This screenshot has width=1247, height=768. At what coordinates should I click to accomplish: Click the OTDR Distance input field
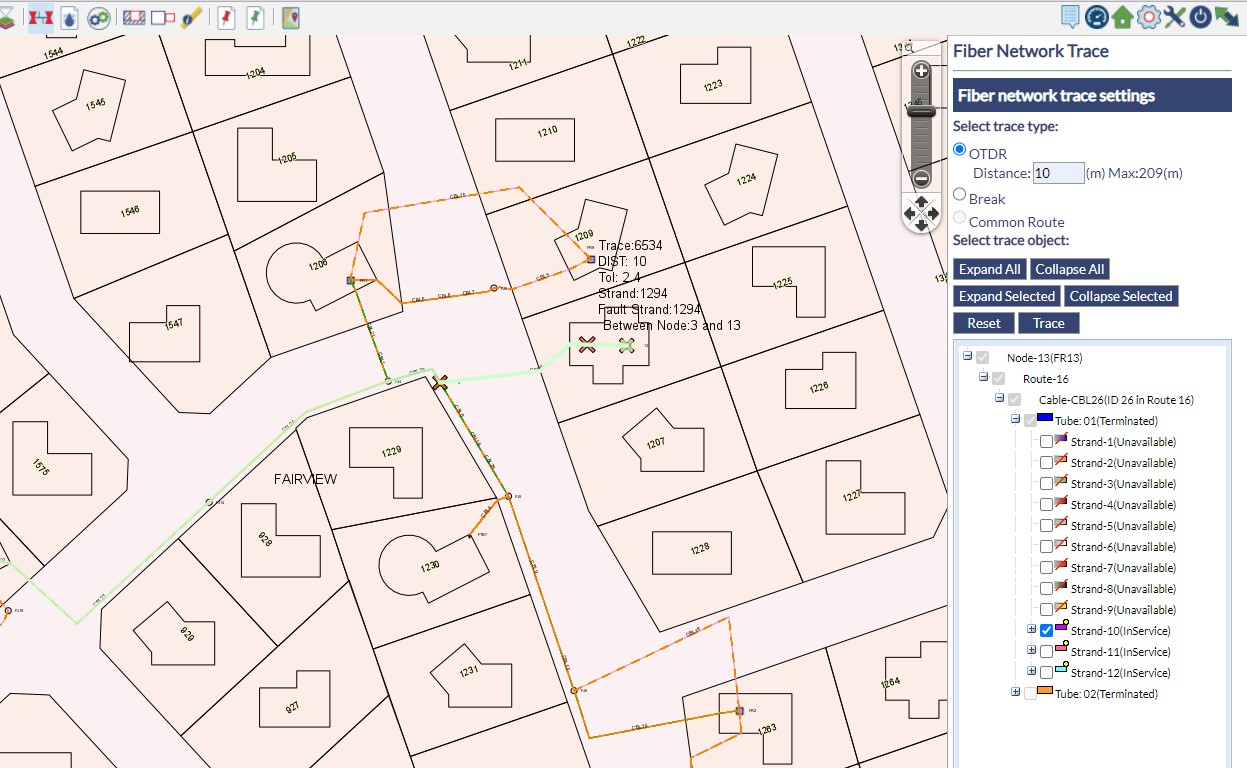pyautogui.click(x=1058, y=173)
